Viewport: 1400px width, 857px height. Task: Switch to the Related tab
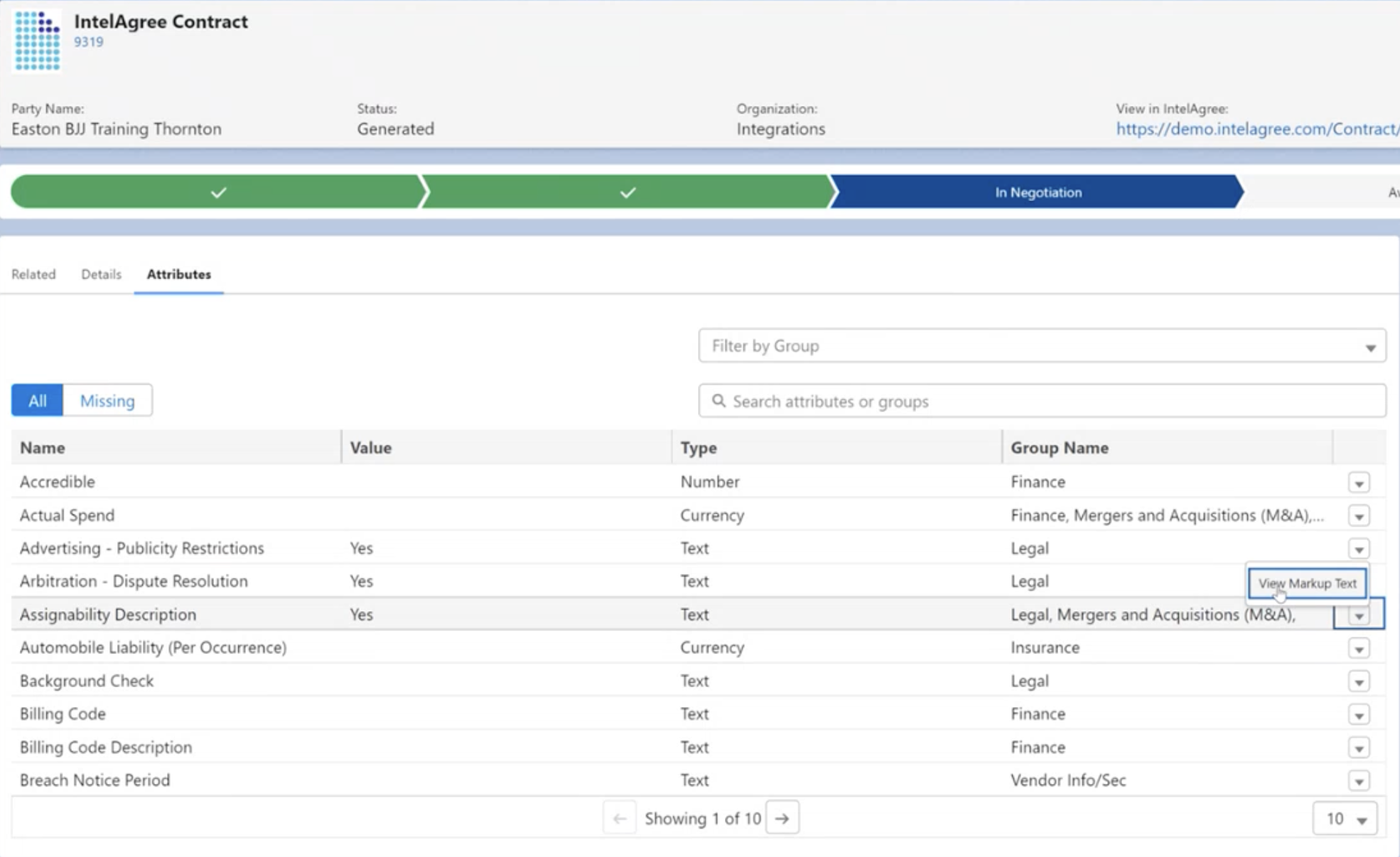[33, 274]
